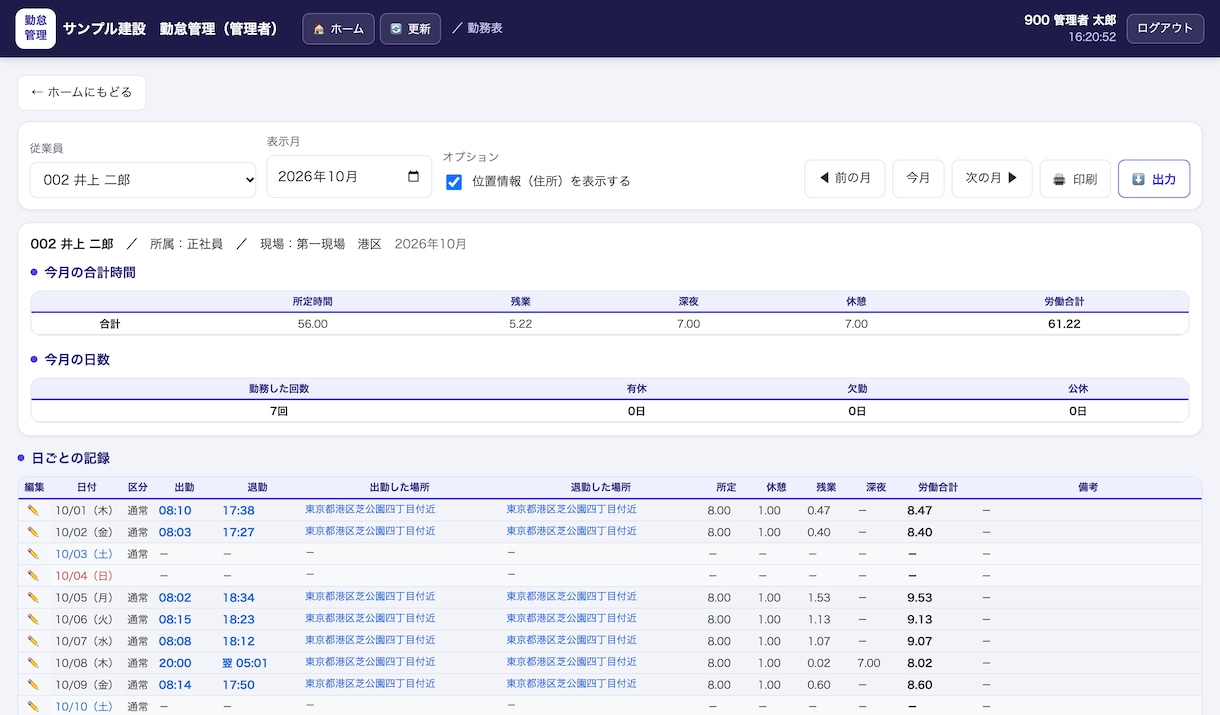Click the 出力 export button
Screen dimensions: 1220x715
point(1154,179)
